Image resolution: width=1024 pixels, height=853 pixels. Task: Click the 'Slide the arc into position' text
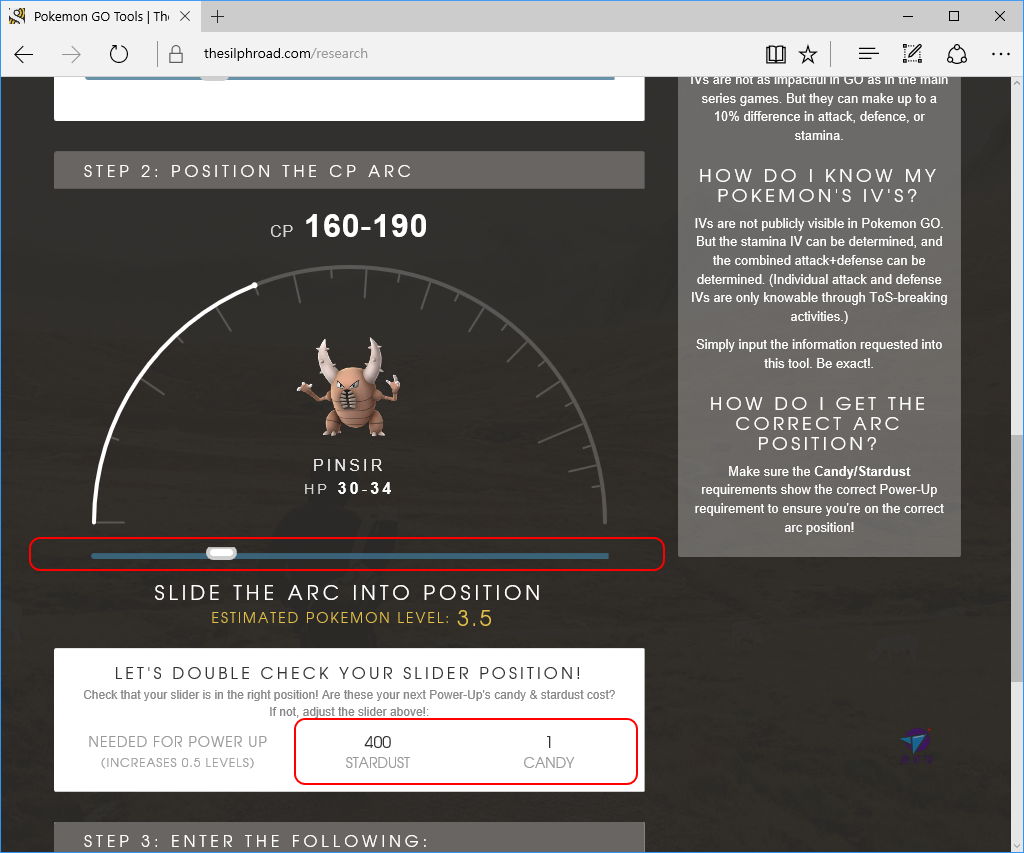[x=348, y=592]
